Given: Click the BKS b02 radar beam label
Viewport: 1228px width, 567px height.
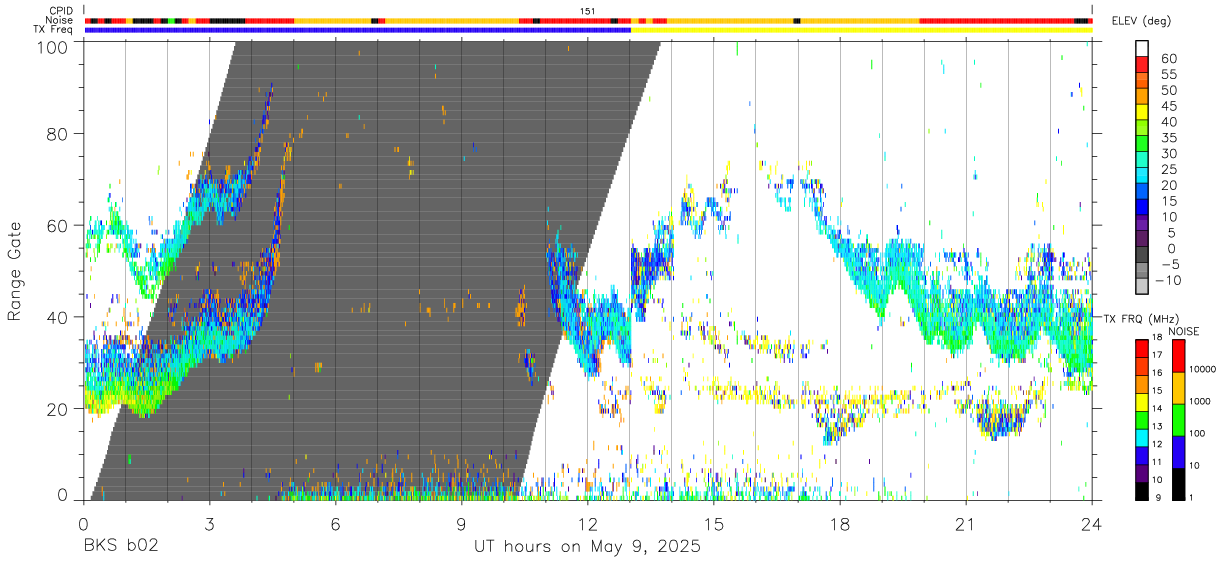Looking at the screenshot, I should coord(121,548).
